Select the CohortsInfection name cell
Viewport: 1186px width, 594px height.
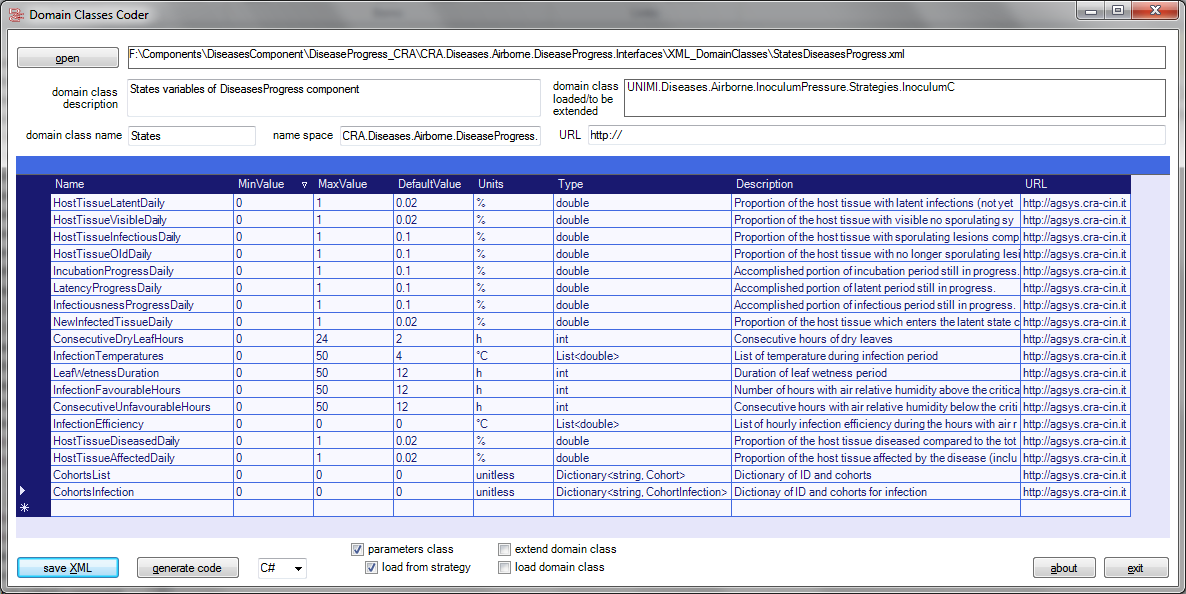[142, 492]
